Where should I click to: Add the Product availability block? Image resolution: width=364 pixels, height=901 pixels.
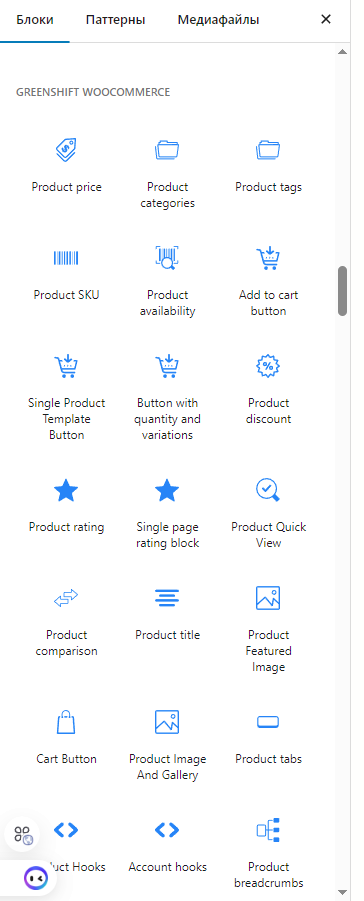point(167,280)
